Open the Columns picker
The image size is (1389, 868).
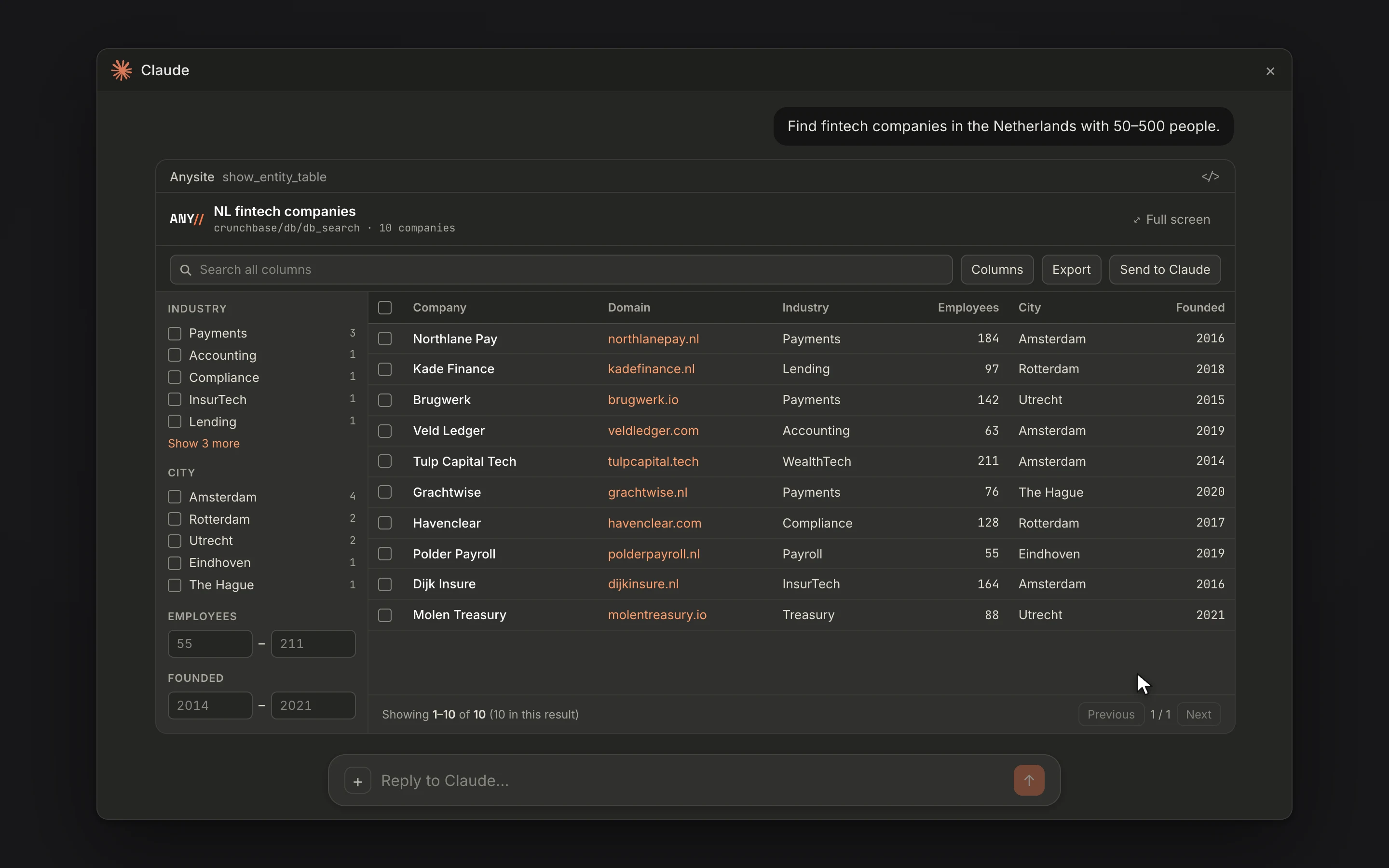pos(997,270)
